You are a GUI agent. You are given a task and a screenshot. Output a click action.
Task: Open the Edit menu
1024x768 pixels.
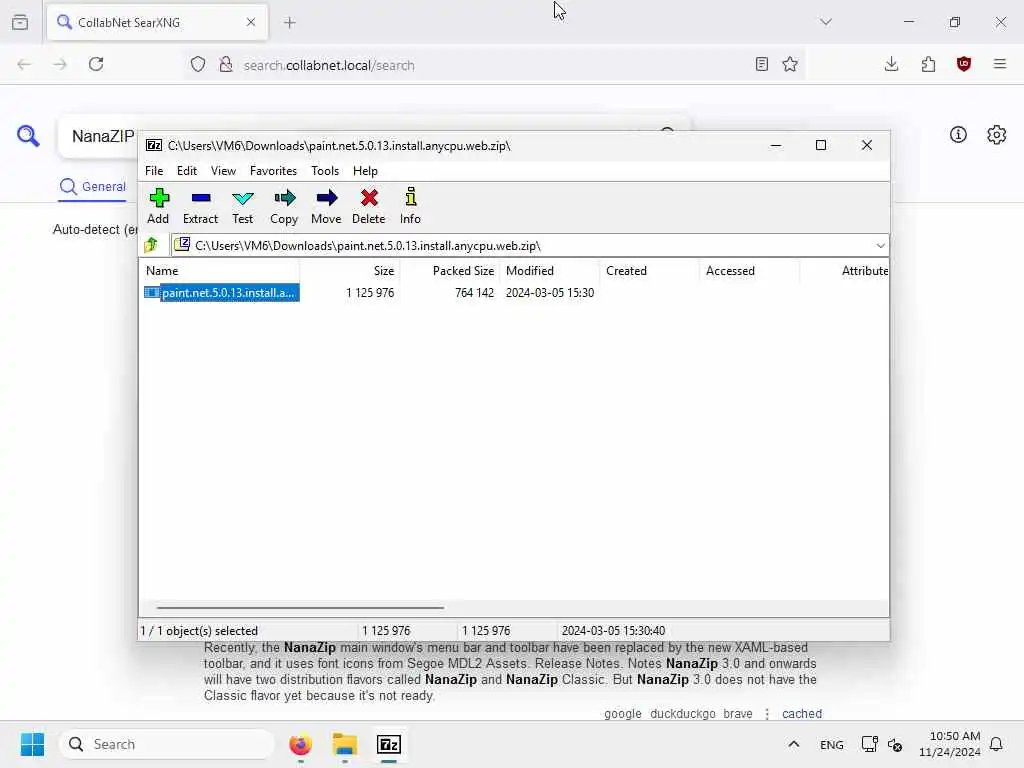(x=187, y=170)
